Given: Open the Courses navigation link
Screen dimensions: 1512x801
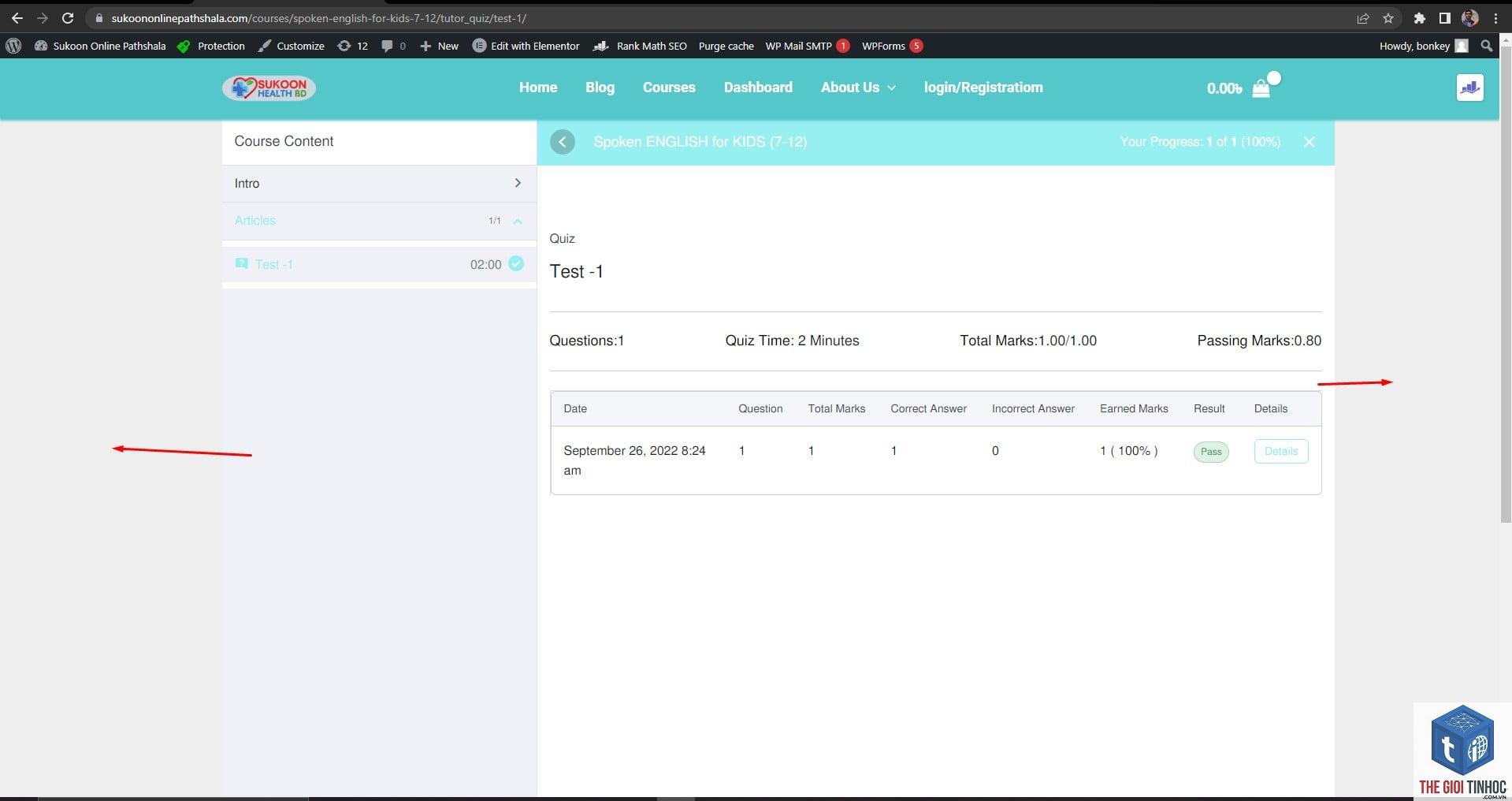Looking at the screenshot, I should point(669,88).
